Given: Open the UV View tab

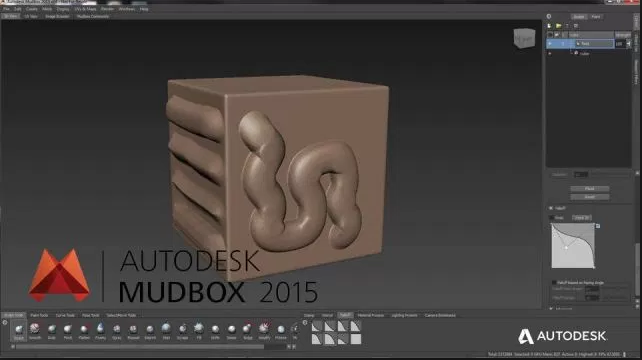Looking at the screenshot, I should (31, 16).
